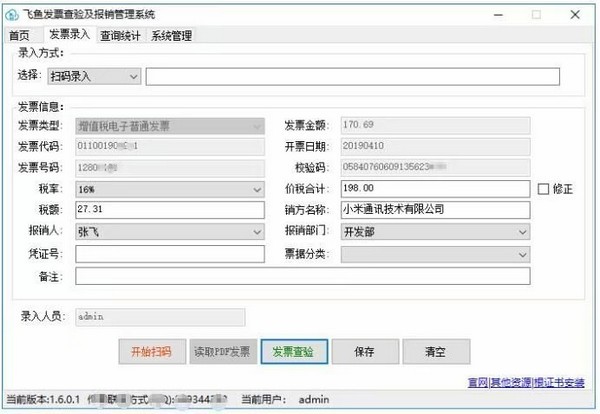Click the 当前用户 admin status text
This screenshot has height=414, width=600.
pyautogui.click(x=285, y=399)
